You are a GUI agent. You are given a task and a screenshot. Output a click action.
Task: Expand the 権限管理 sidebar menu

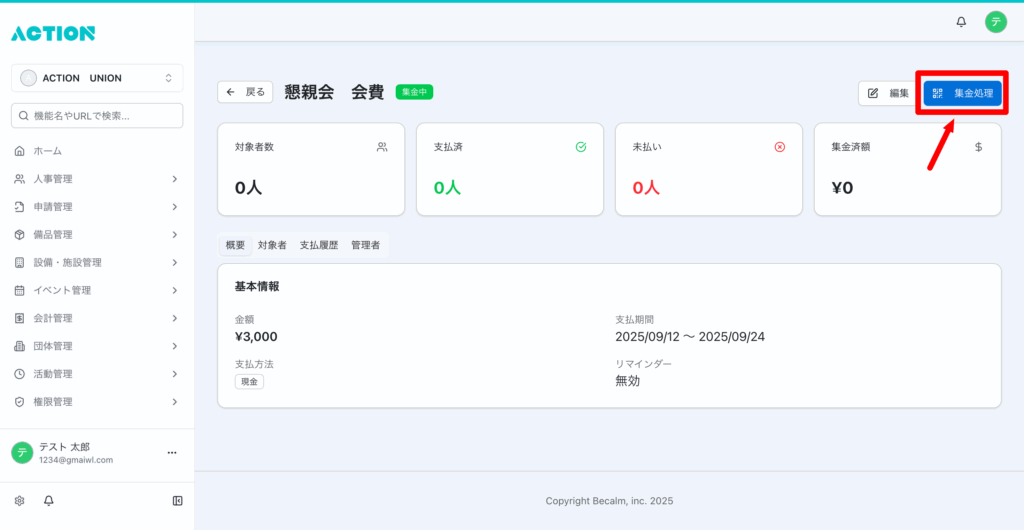[x=97, y=402]
